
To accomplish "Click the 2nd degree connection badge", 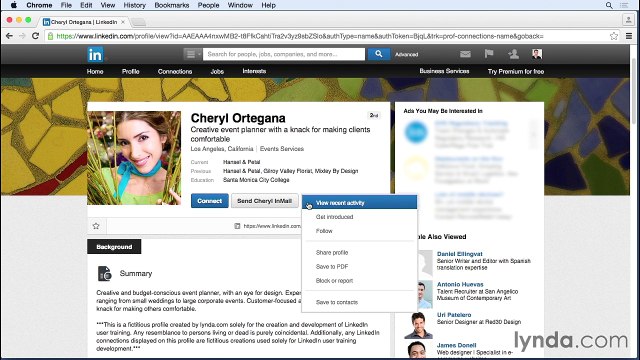I will click(373, 116).
